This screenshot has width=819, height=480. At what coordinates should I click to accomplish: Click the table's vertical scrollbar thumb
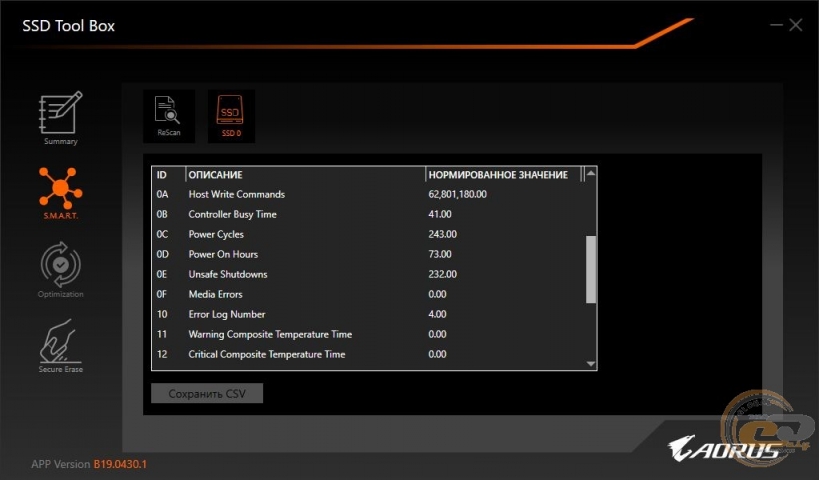[591, 269]
